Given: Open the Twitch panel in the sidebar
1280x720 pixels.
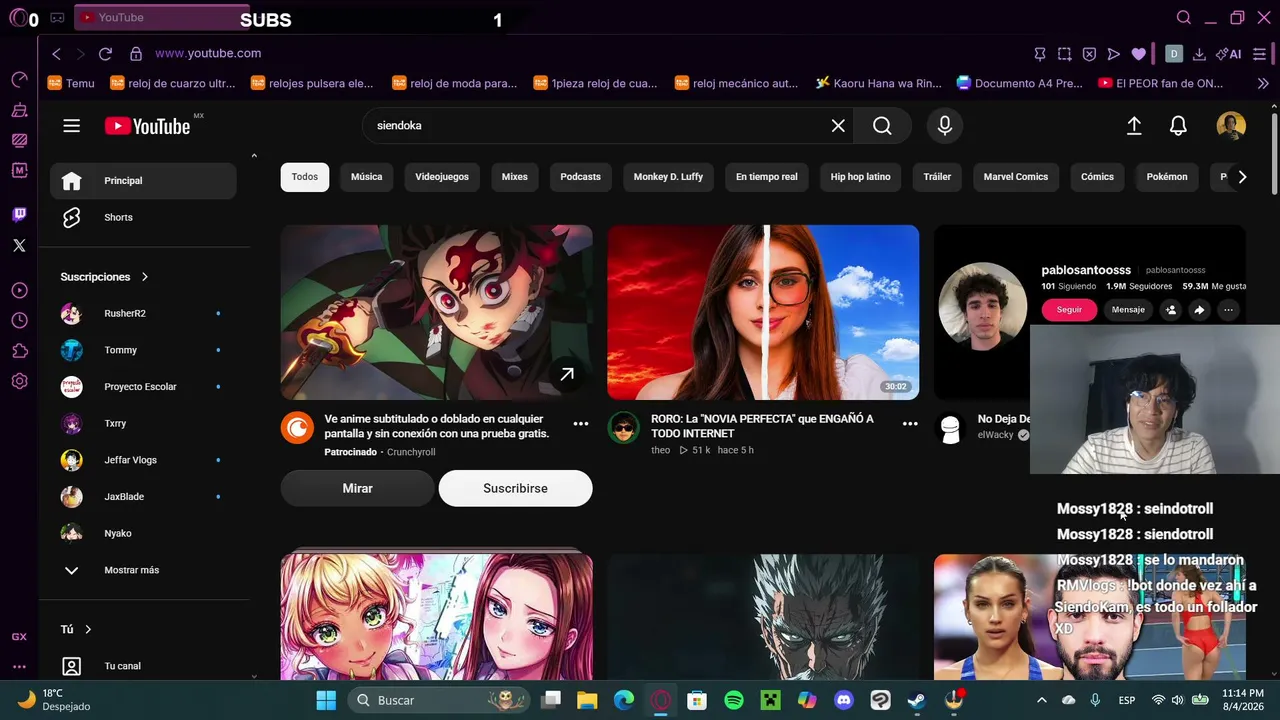Looking at the screenshot, I should [19, 214].
